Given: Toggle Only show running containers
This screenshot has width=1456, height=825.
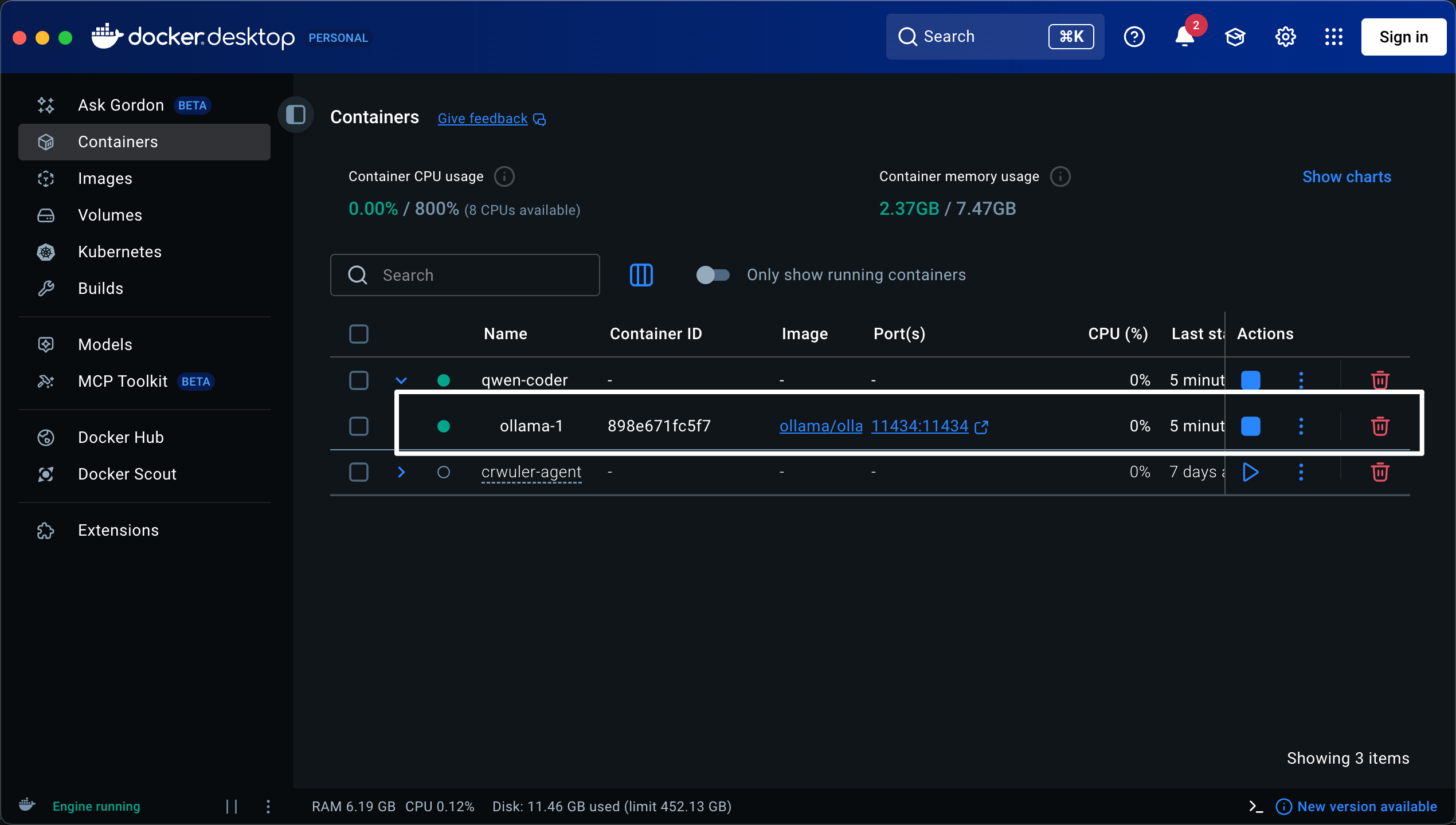Looking at the screenshot, I should pos(713,275).
